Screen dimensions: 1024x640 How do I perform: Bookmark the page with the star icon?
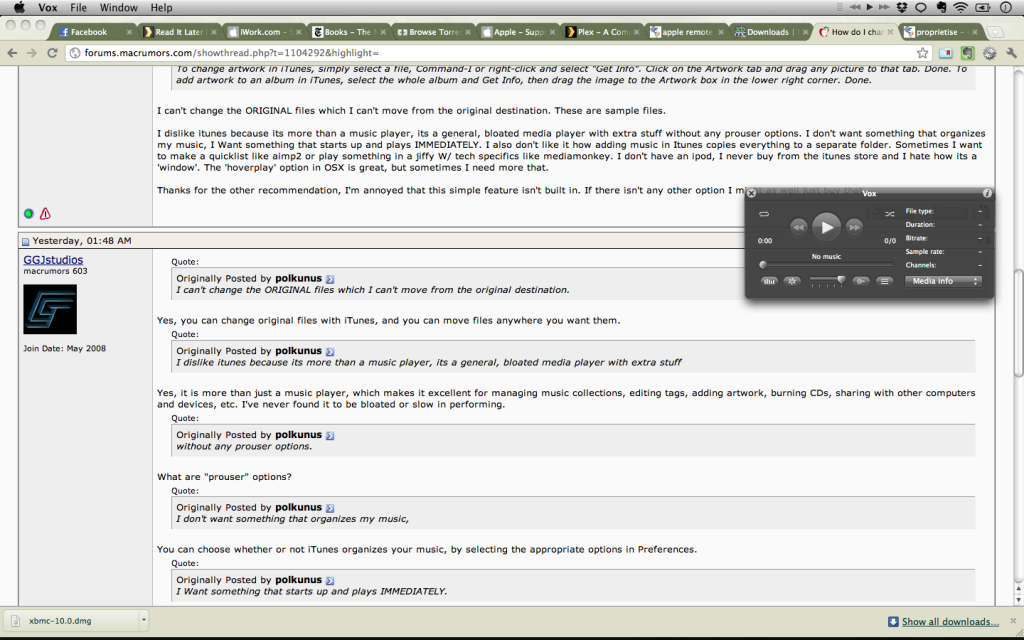pos(922,53)
